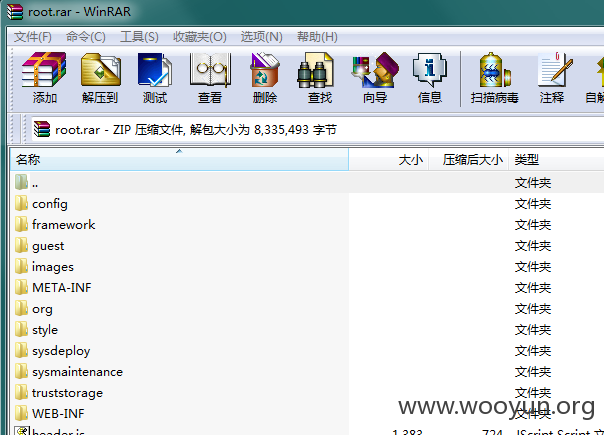The image size is (604, 435).
Task: Sort by Packed size (压缩后大小) header
Action: 469,159
